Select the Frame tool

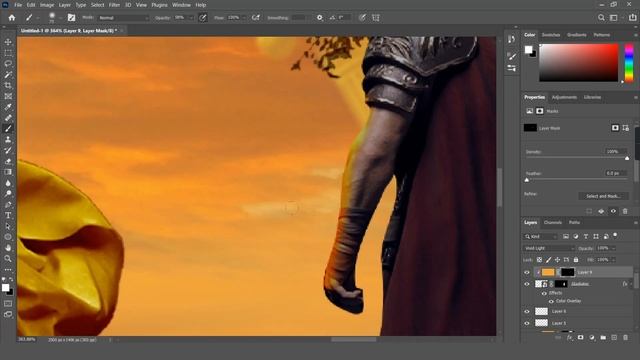point(8,96)
